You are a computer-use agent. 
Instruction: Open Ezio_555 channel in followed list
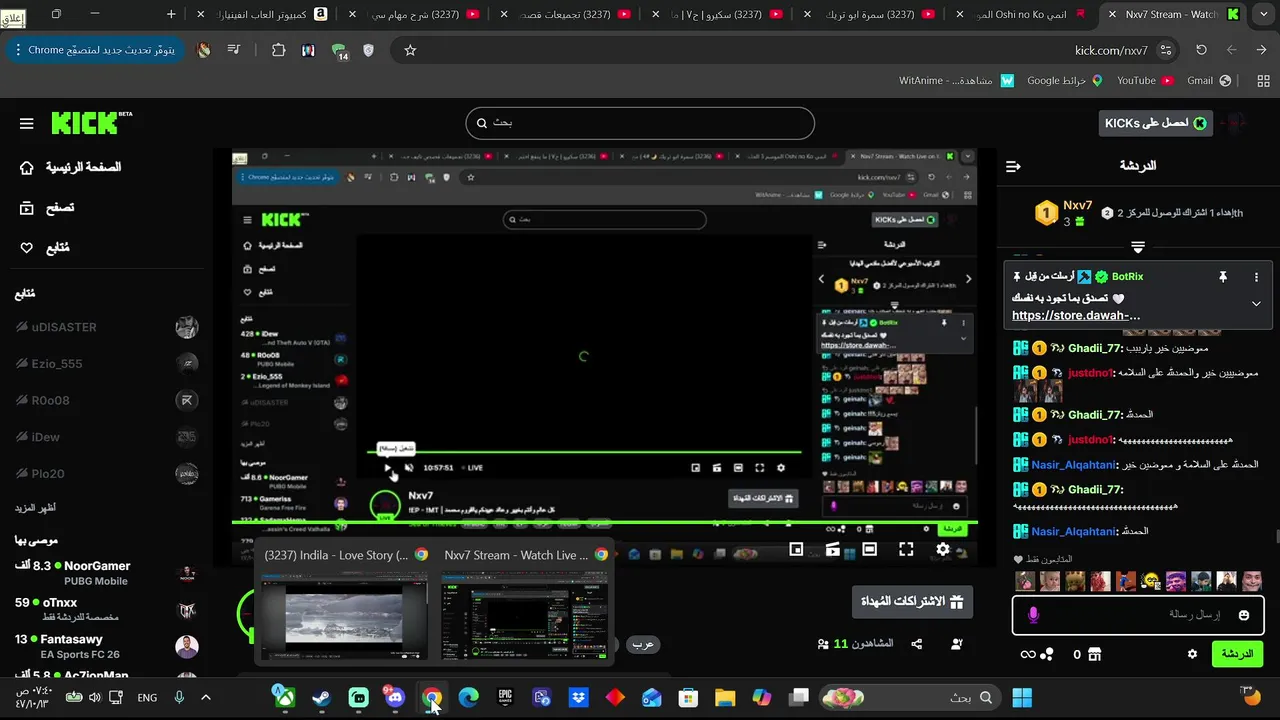(x=107, y=364)
